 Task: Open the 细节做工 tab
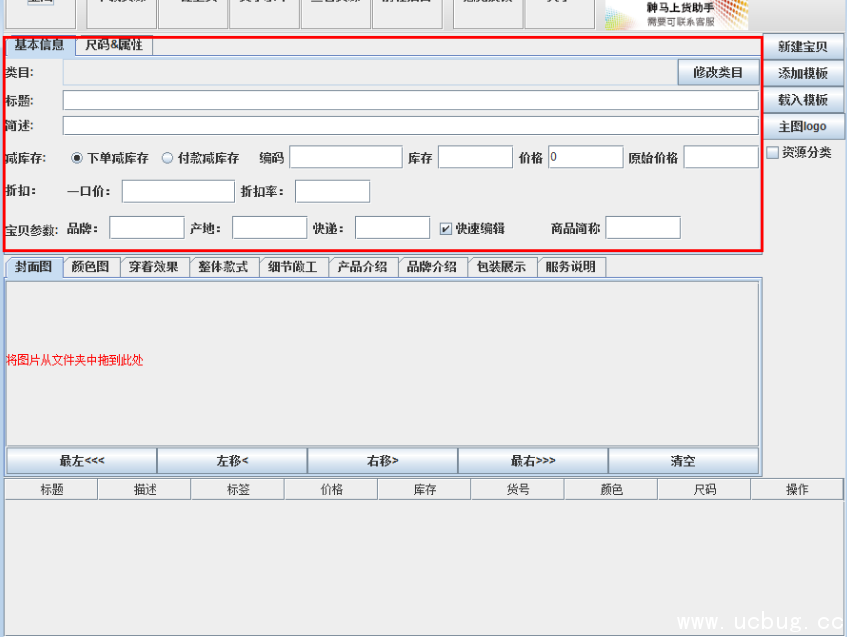[x=292, y=267]
